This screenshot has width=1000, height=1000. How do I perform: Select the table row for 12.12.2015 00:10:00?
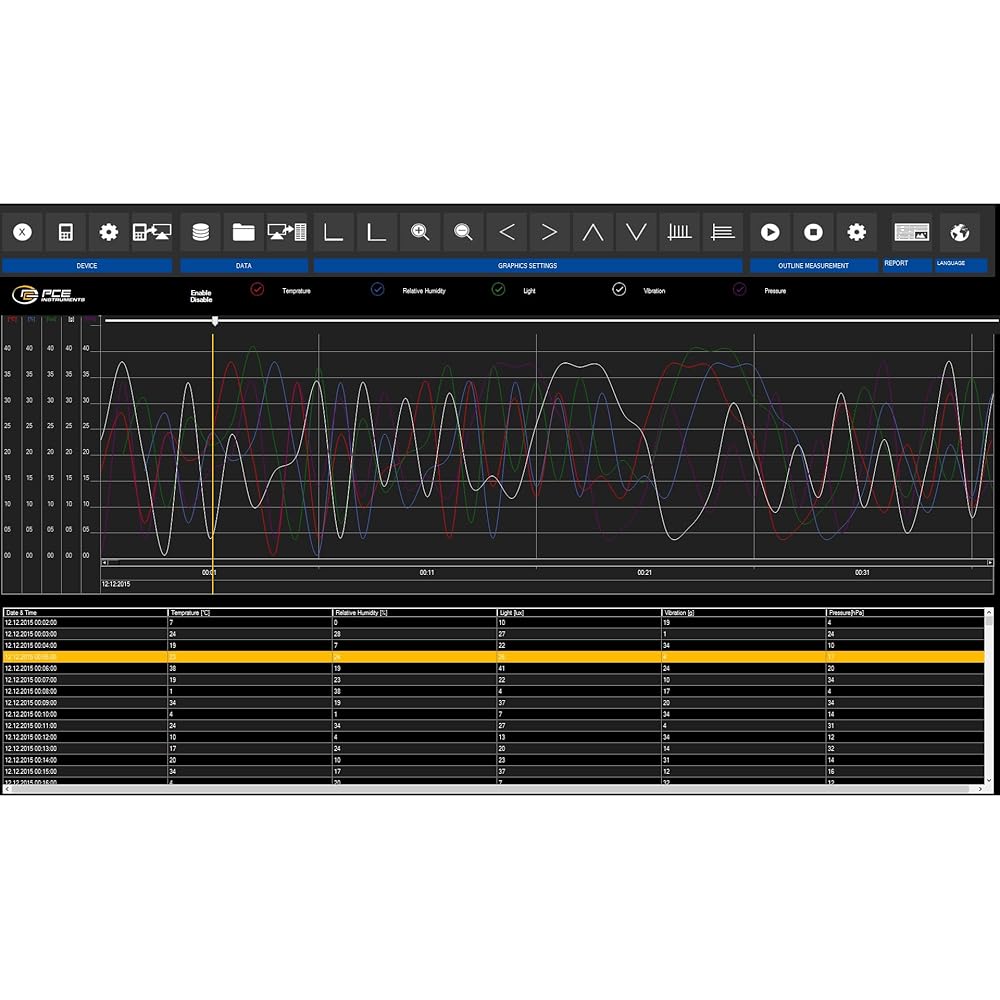84,714
